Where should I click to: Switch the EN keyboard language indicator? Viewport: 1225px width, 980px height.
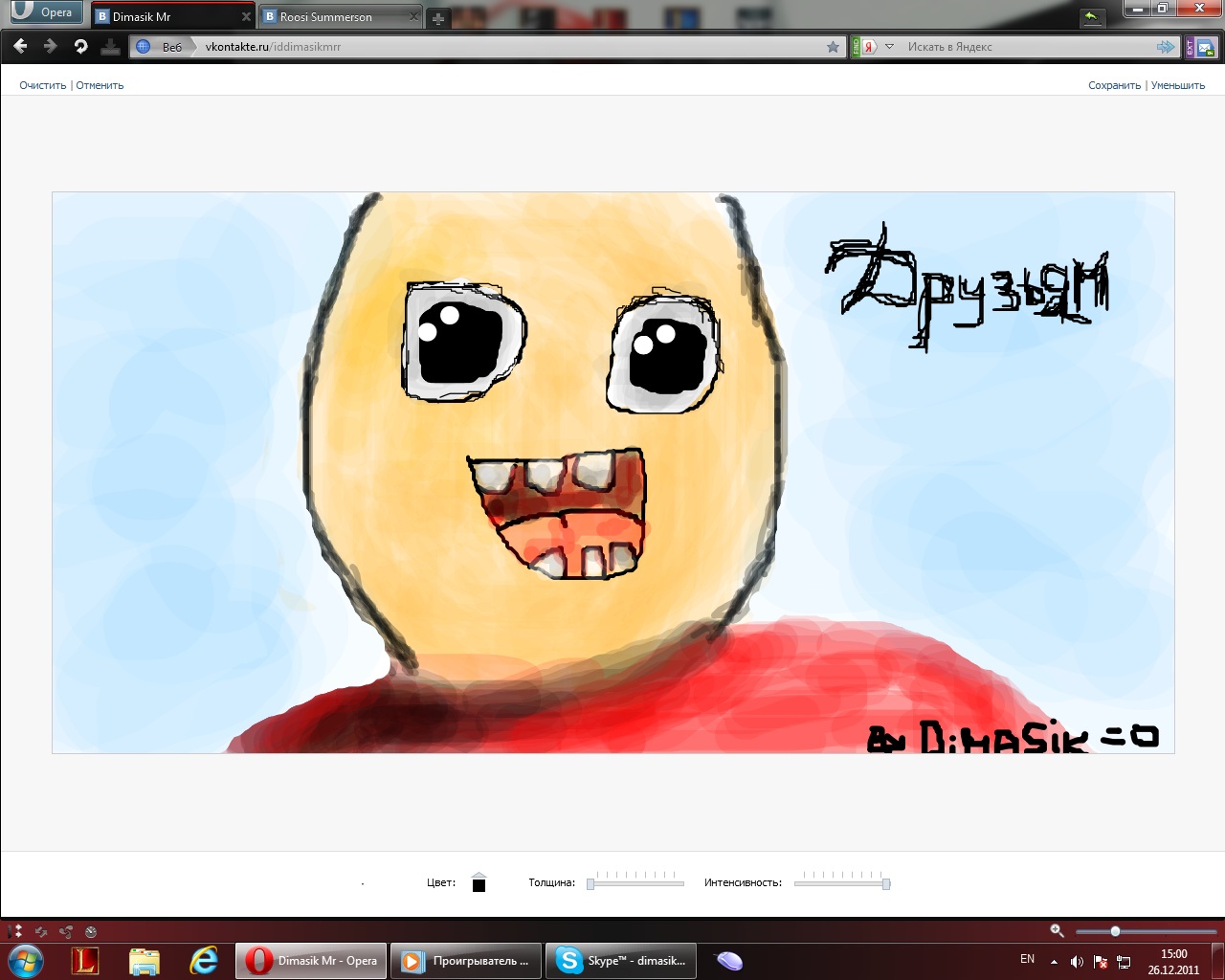[x=1027, y=959]
